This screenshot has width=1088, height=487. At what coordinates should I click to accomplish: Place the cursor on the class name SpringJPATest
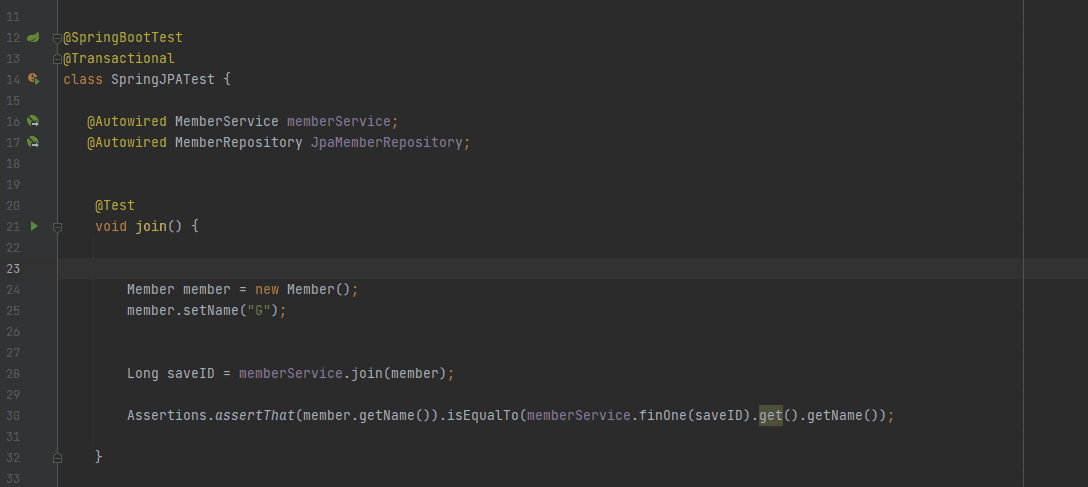[x=162, y=80]
